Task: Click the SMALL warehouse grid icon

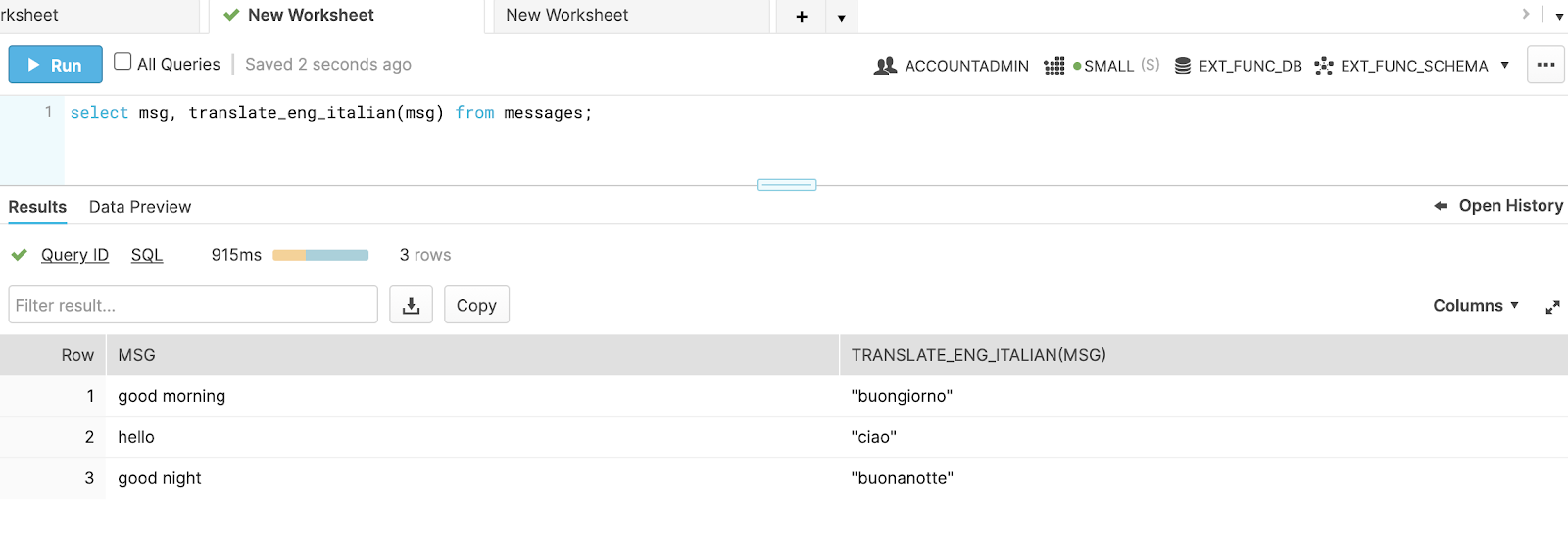Action: click(1054, 66)
